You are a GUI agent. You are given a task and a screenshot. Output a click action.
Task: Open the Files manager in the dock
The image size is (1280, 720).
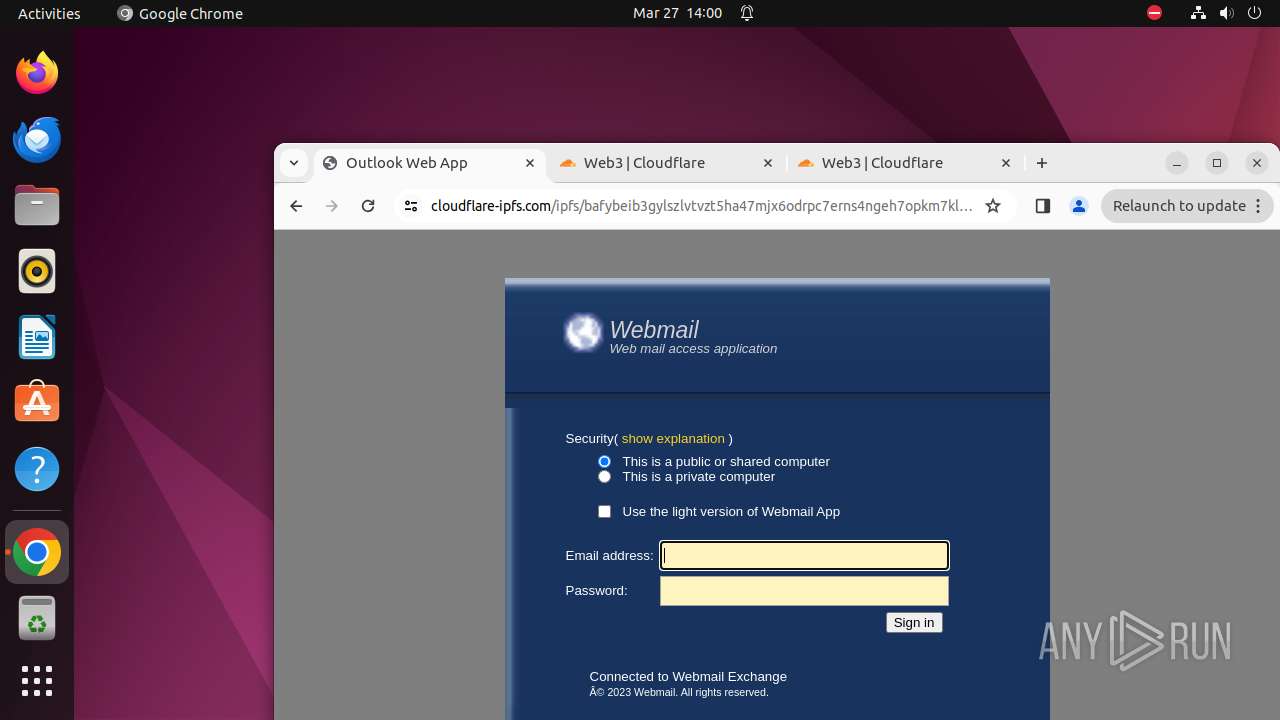(x=37, y=205)
